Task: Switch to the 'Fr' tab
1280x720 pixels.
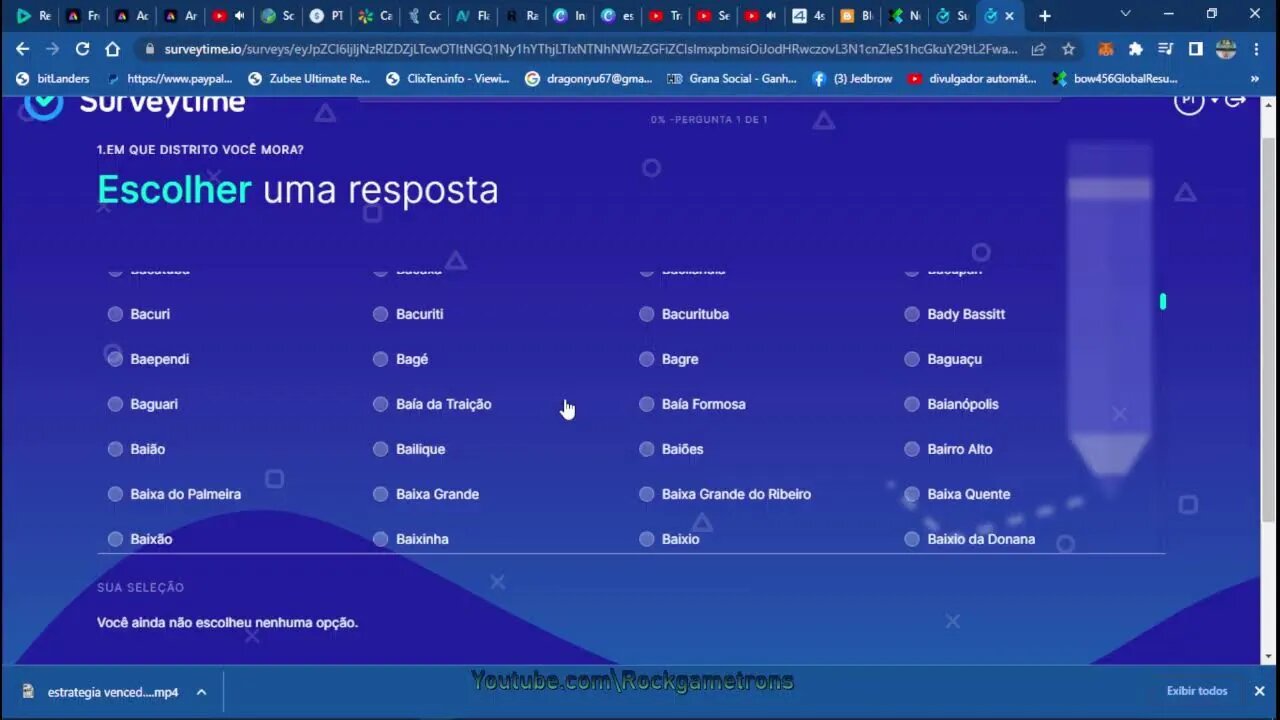Action: point(82,16)
